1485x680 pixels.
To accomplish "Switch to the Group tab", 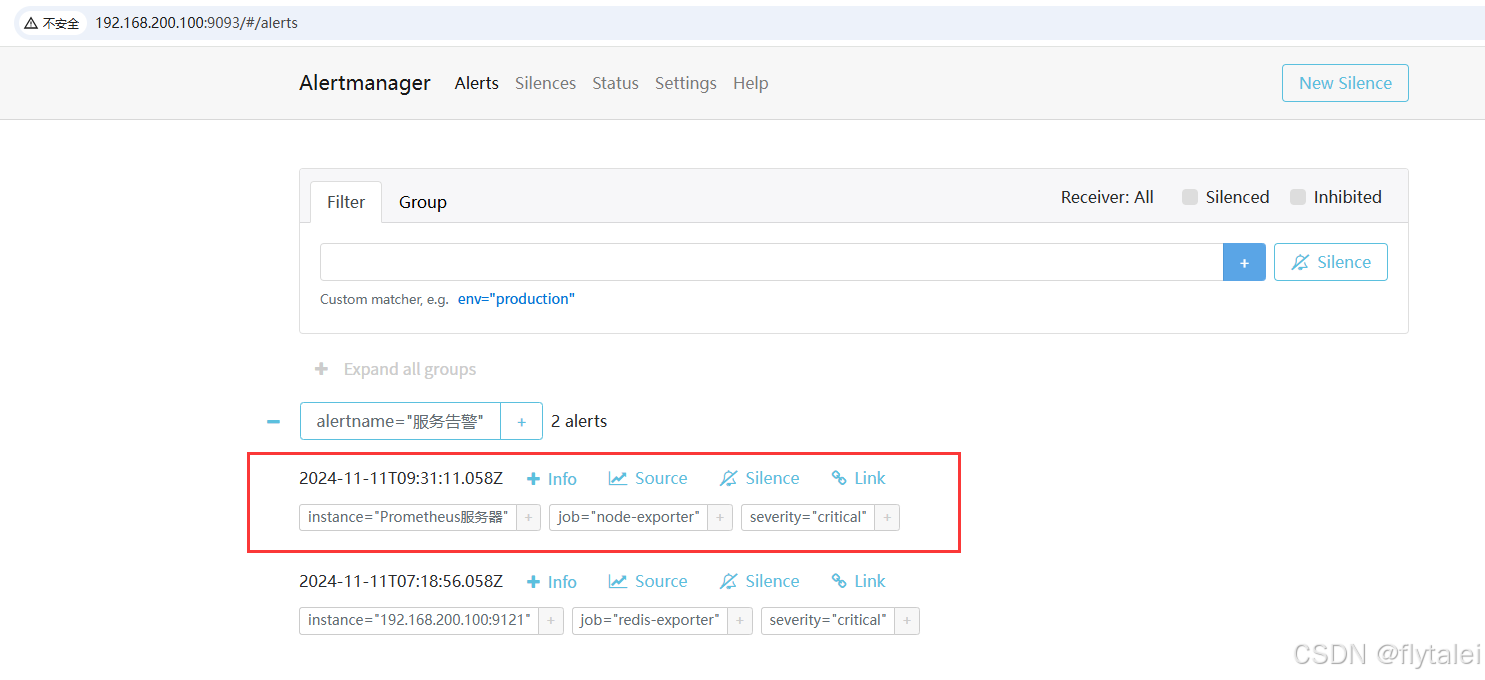I will point(423,202).
